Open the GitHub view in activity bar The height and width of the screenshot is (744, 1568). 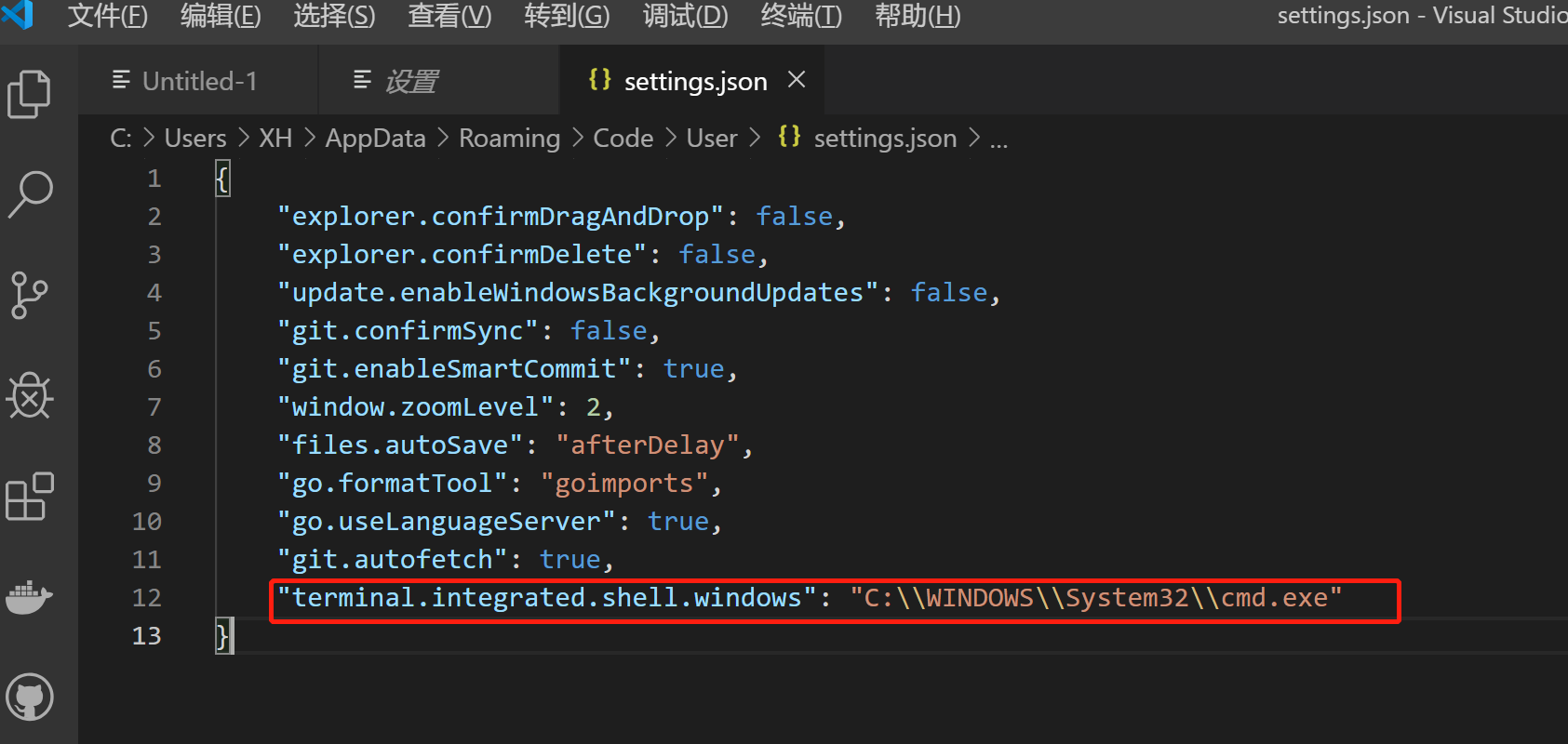click(30, 697)
